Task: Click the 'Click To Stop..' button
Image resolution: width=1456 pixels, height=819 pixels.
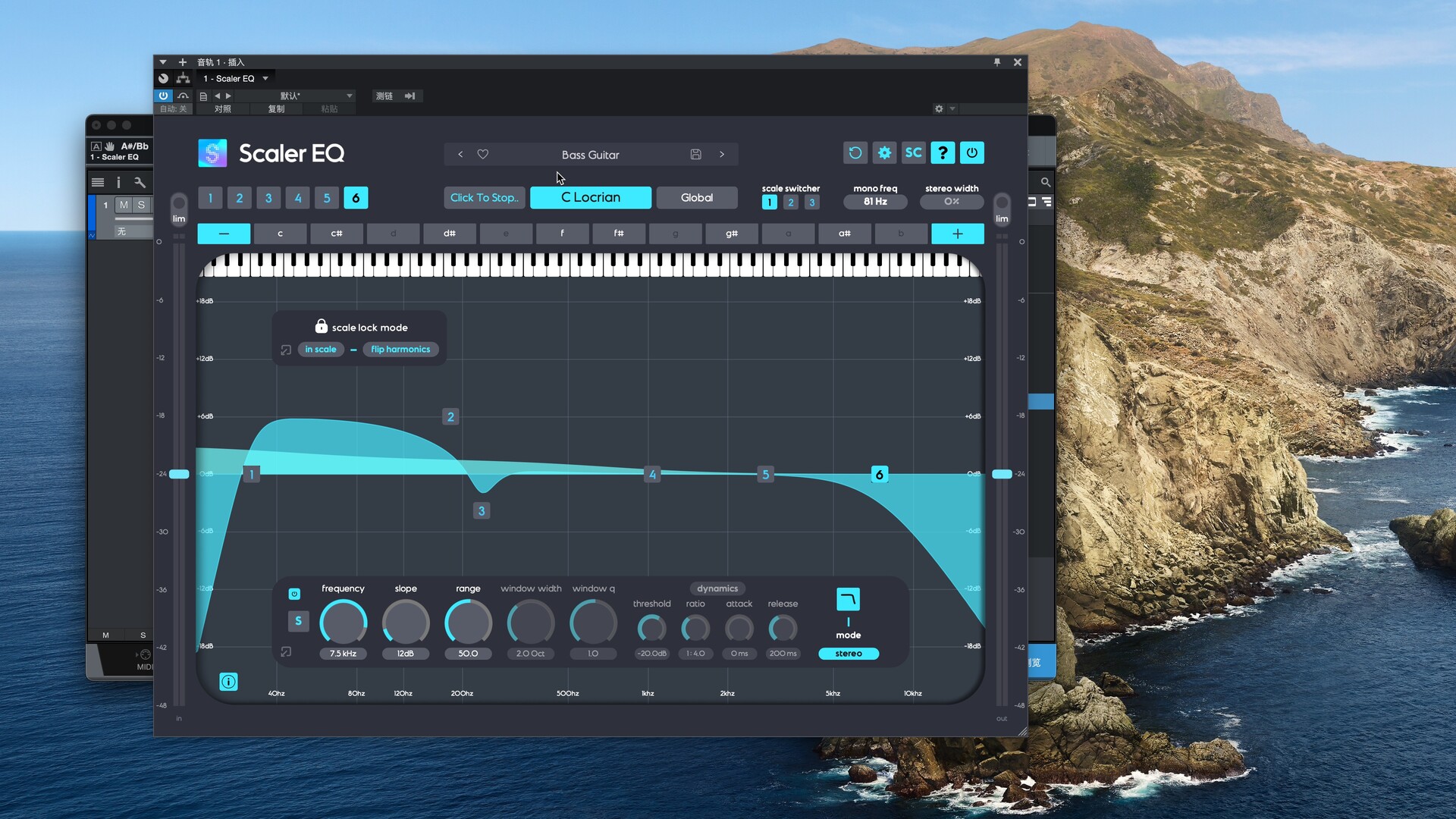Action: [x=484, y=198]
